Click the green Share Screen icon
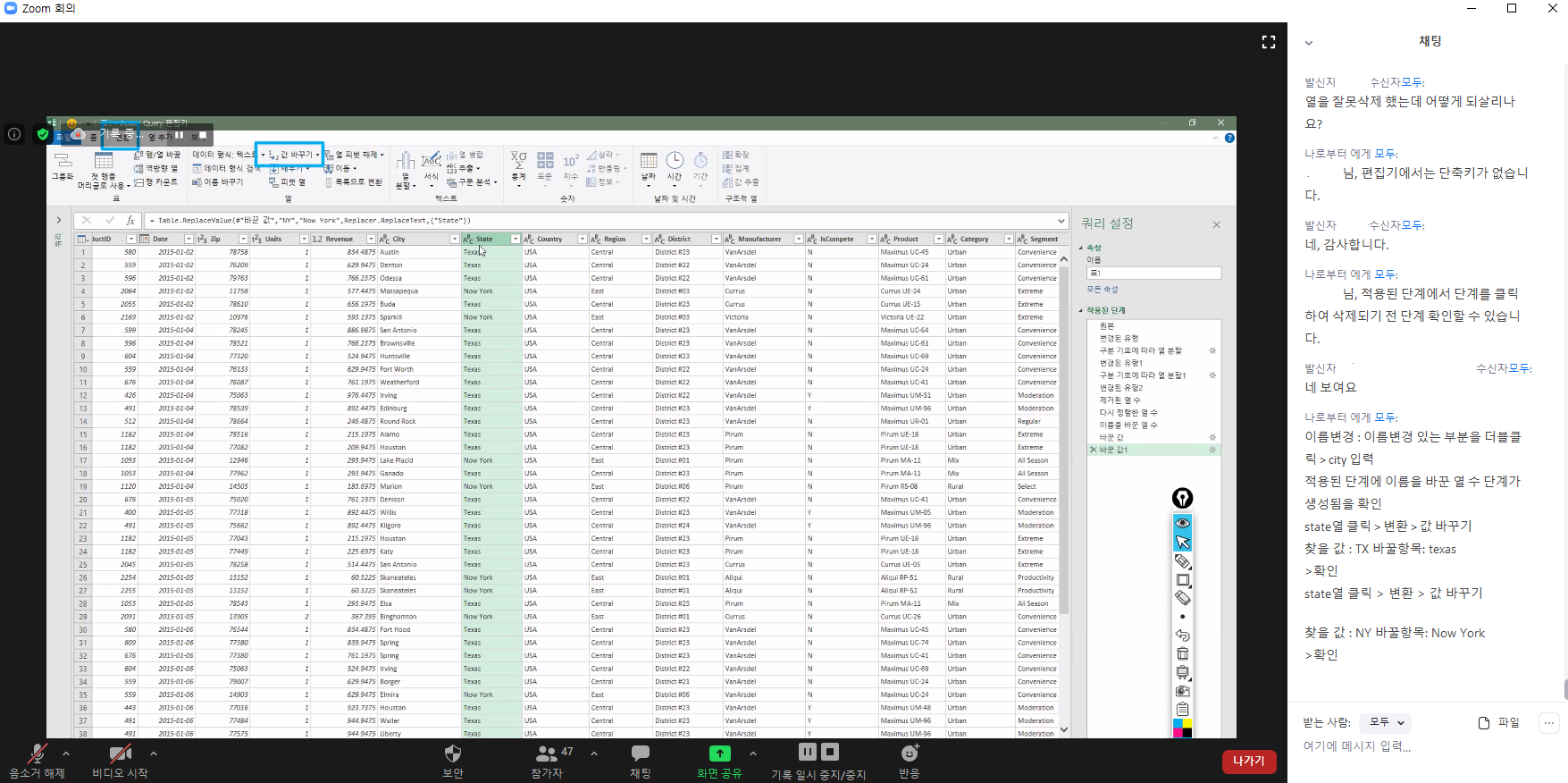The height and width of the screenshot is (783, 1568). pos(719,754)
